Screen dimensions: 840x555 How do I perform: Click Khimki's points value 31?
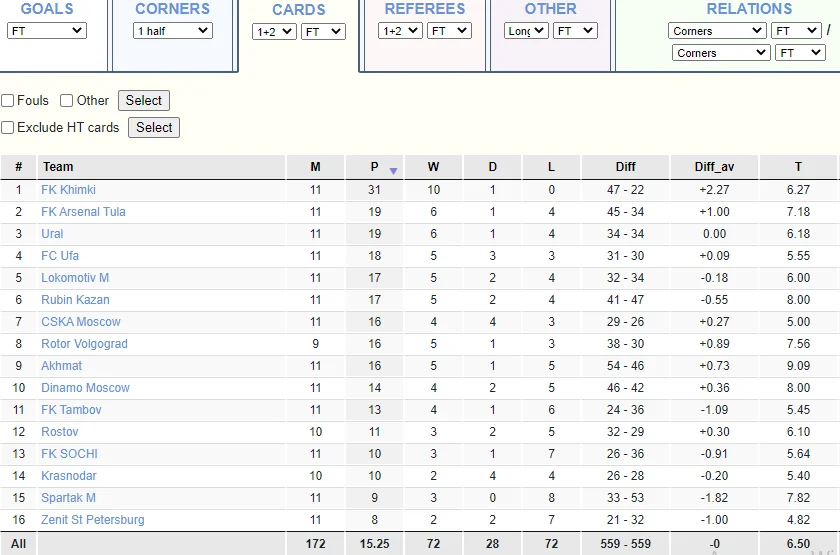pyautogui.click(x=374, y=190)
